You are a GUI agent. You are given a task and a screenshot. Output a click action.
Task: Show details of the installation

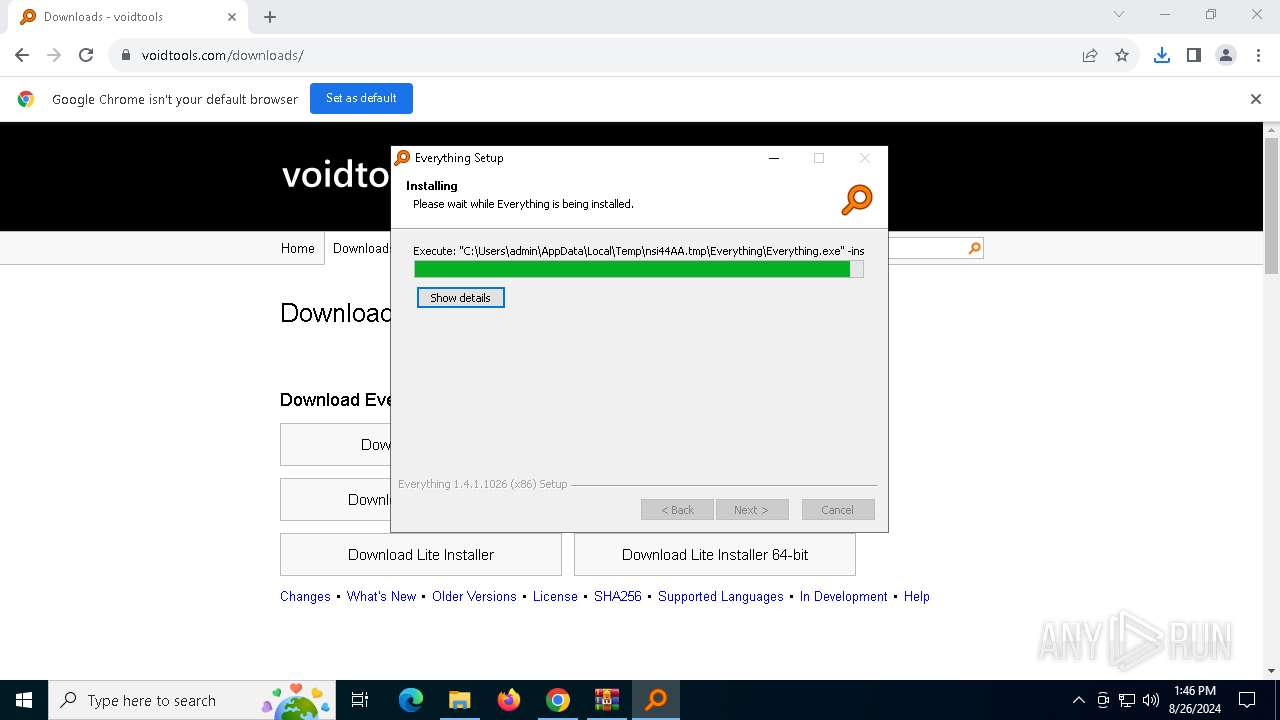pos(461,298)
